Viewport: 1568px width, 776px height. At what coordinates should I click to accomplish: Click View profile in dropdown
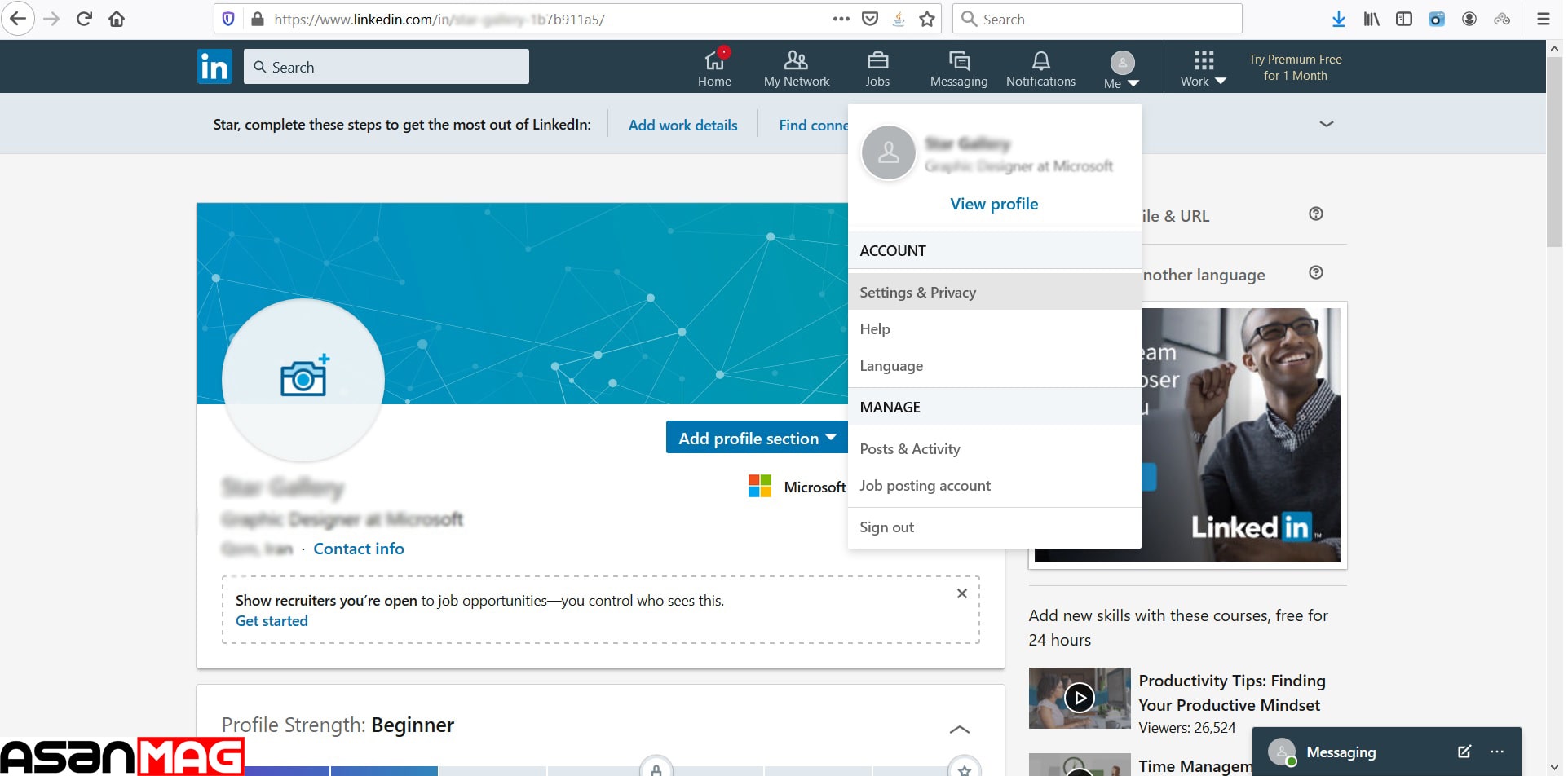[994, 204]
